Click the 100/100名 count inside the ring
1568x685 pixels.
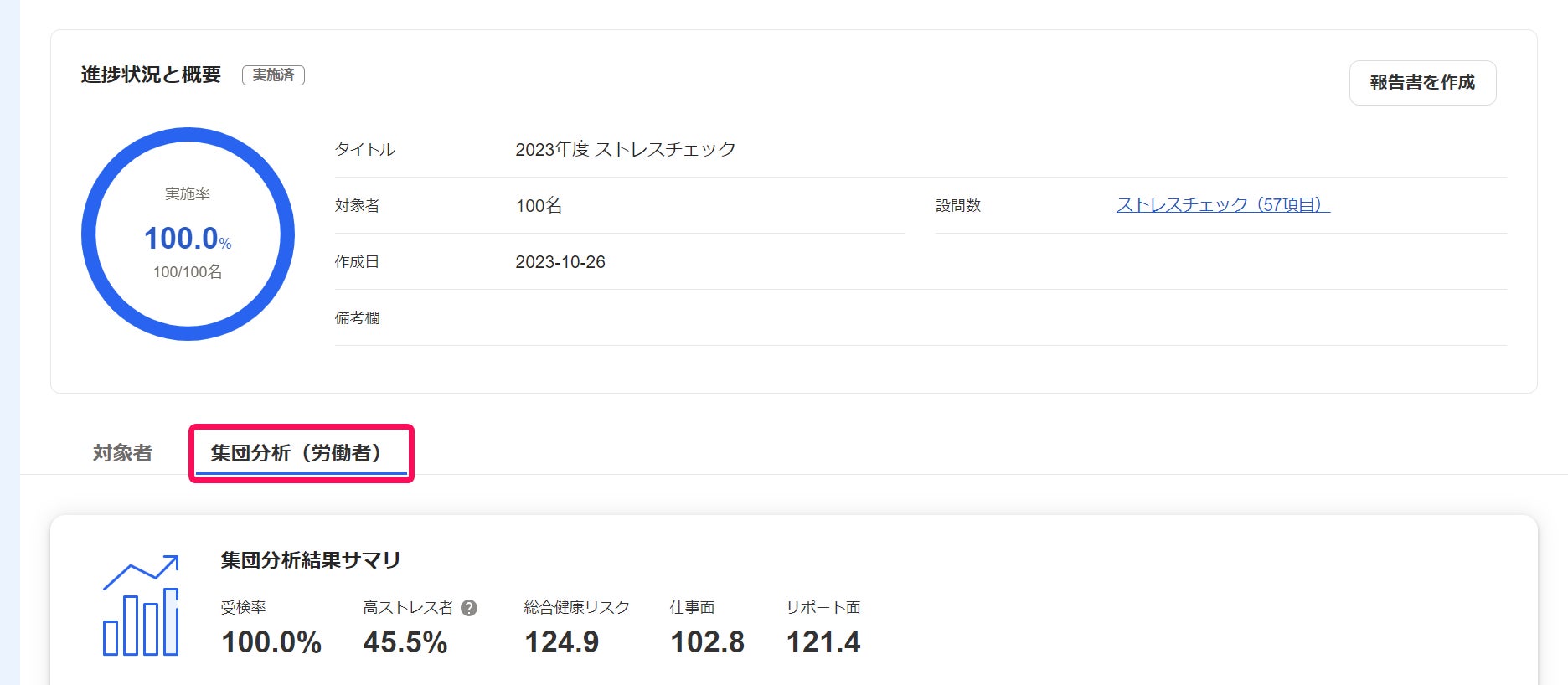pyautogui.click(x=188, y=272)
